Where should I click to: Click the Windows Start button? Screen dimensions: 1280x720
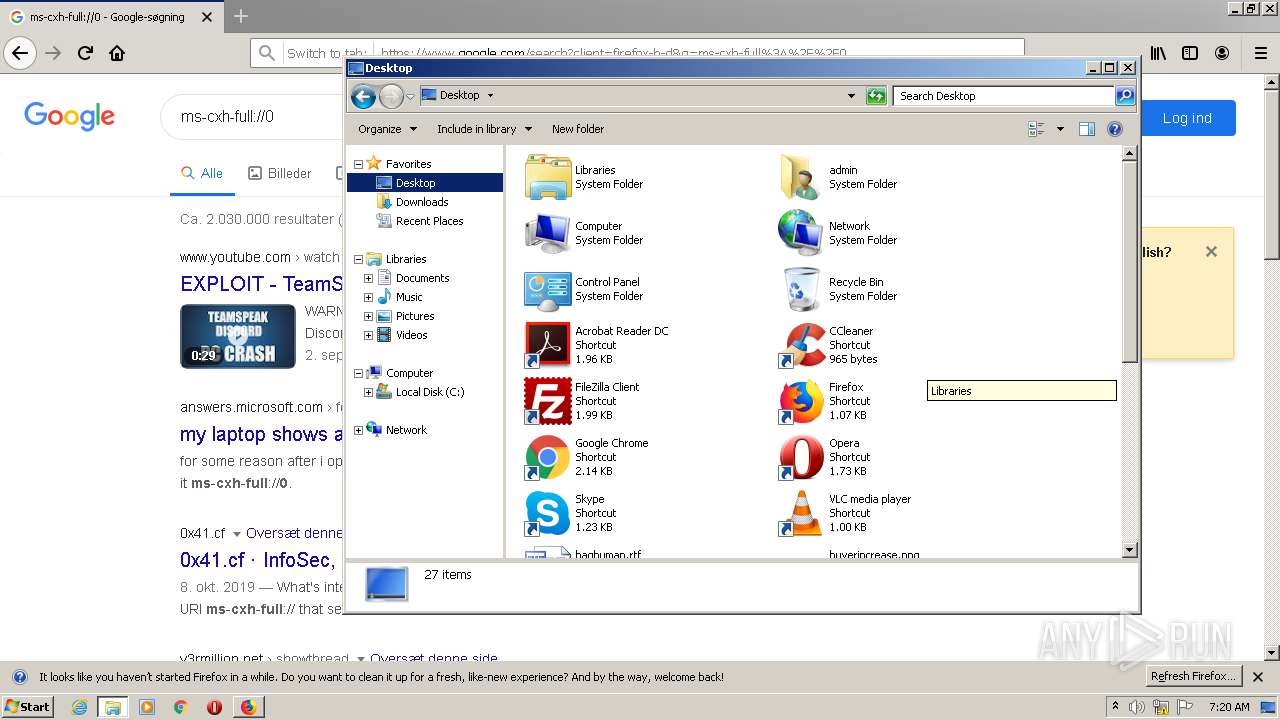[27, 707]
